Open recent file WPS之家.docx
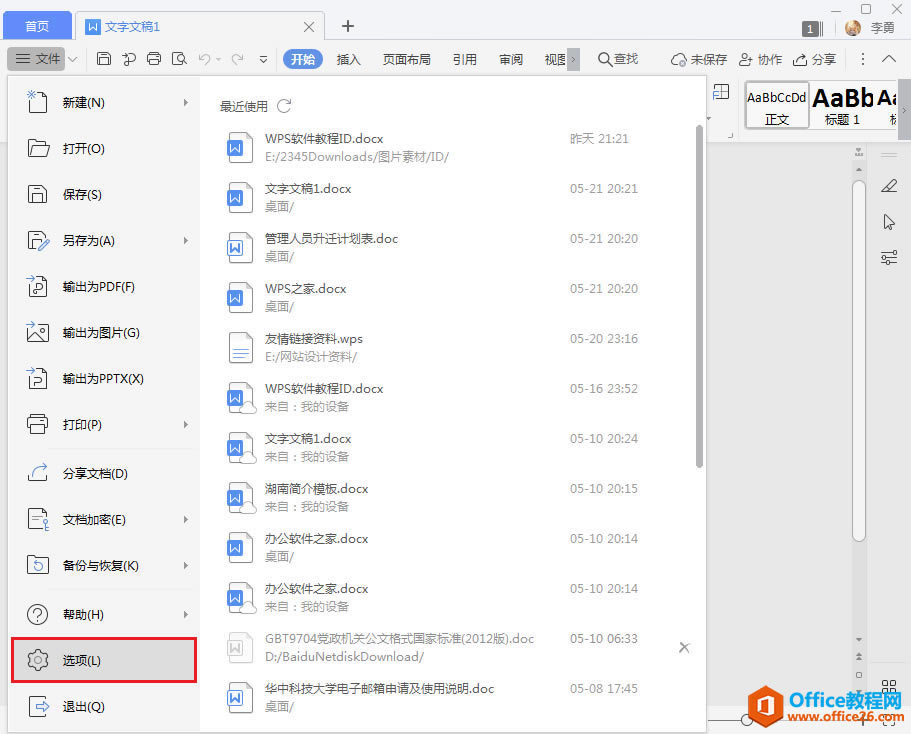Screen dimensions: 911x734 453,298
